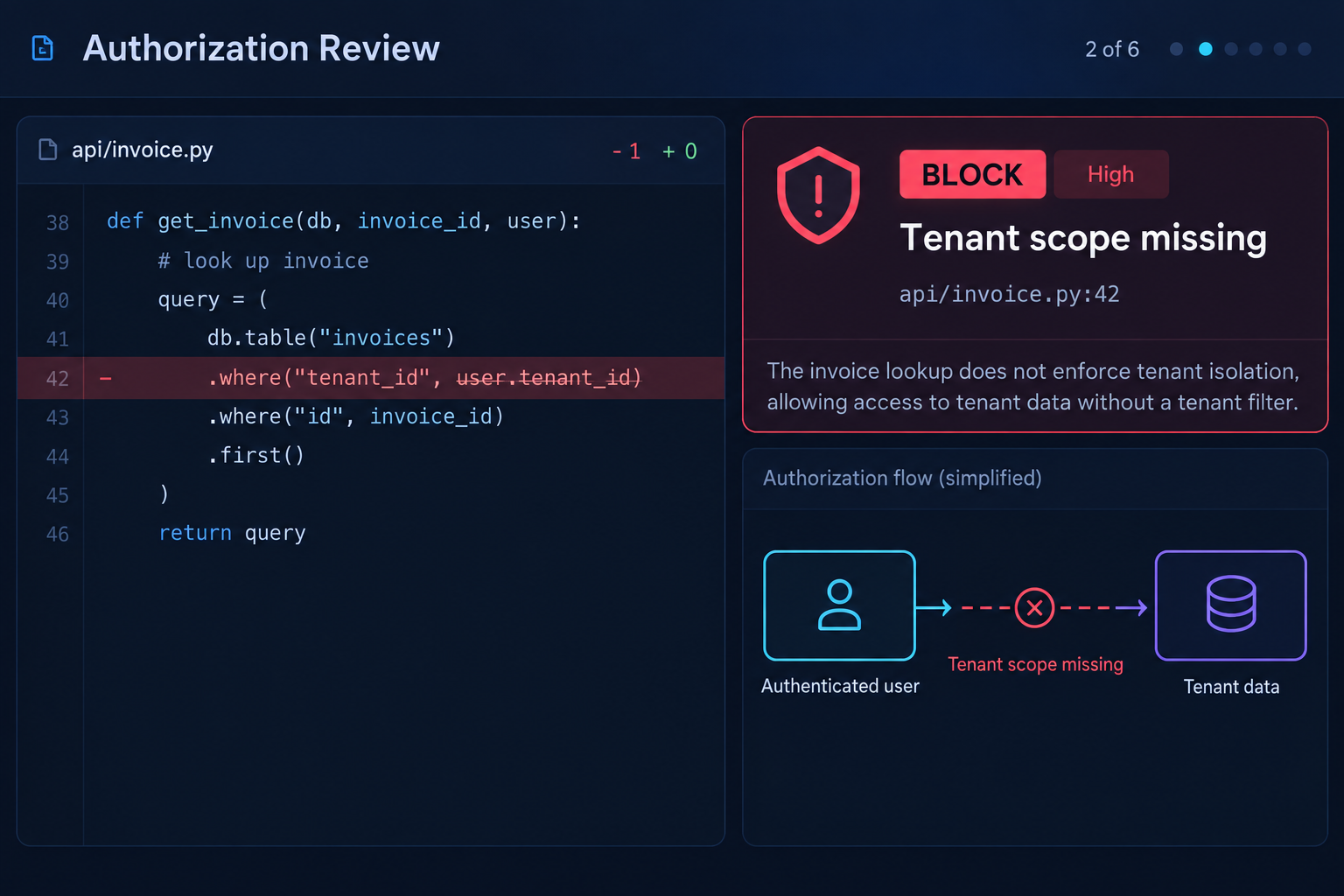Screen dimensions: 1344x896
Task: Open the api/invoice.py:42 location reference
Action: (x=1009, y=294)
